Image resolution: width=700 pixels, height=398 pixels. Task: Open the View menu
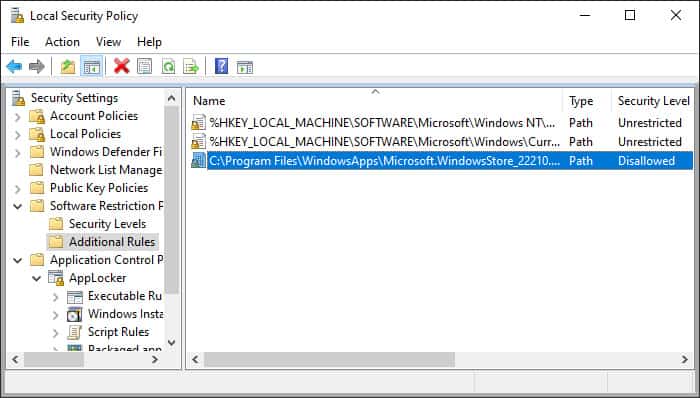pos(108,42)
